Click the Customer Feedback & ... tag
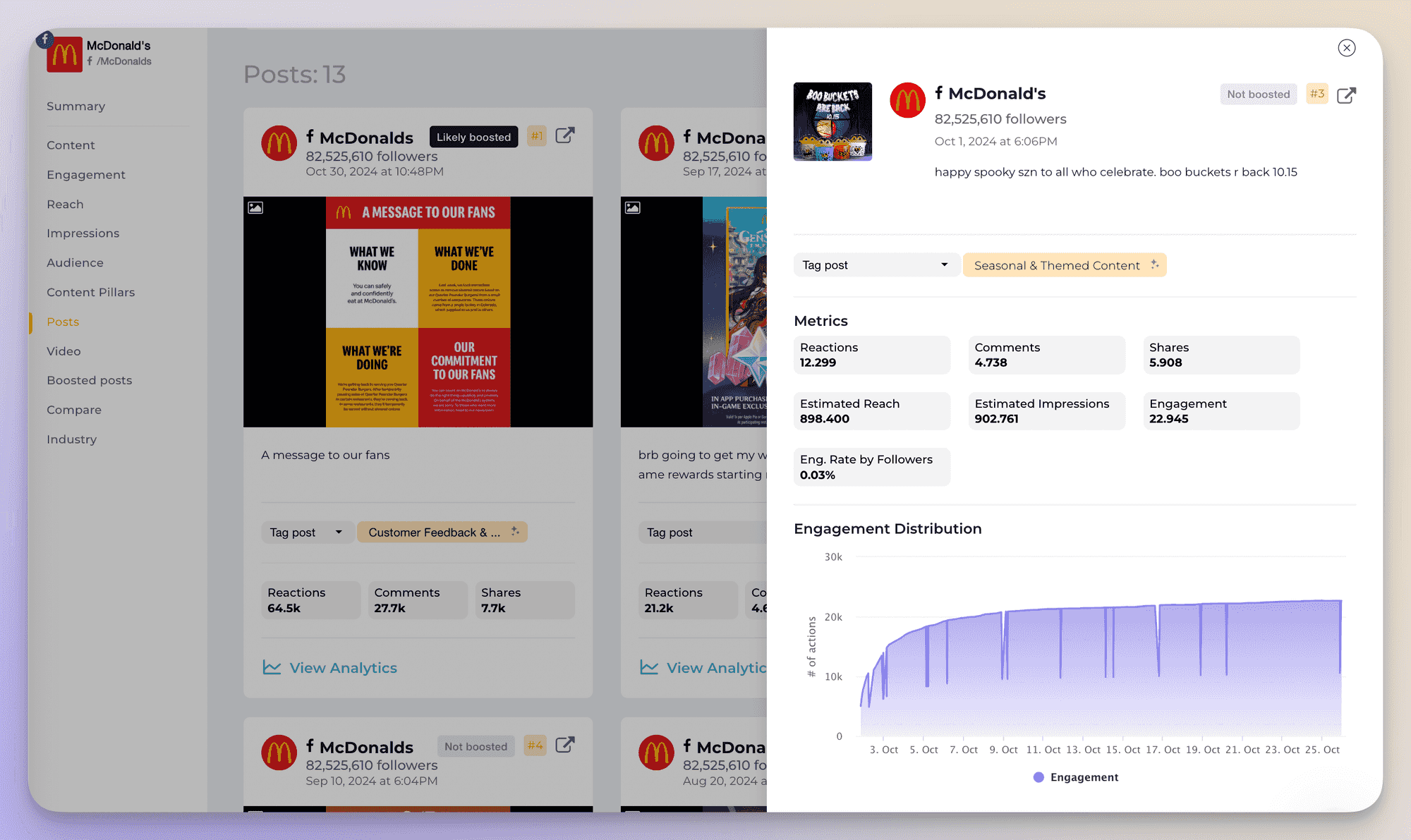The height and width of the screenshot is (840, 1411). 442,532
